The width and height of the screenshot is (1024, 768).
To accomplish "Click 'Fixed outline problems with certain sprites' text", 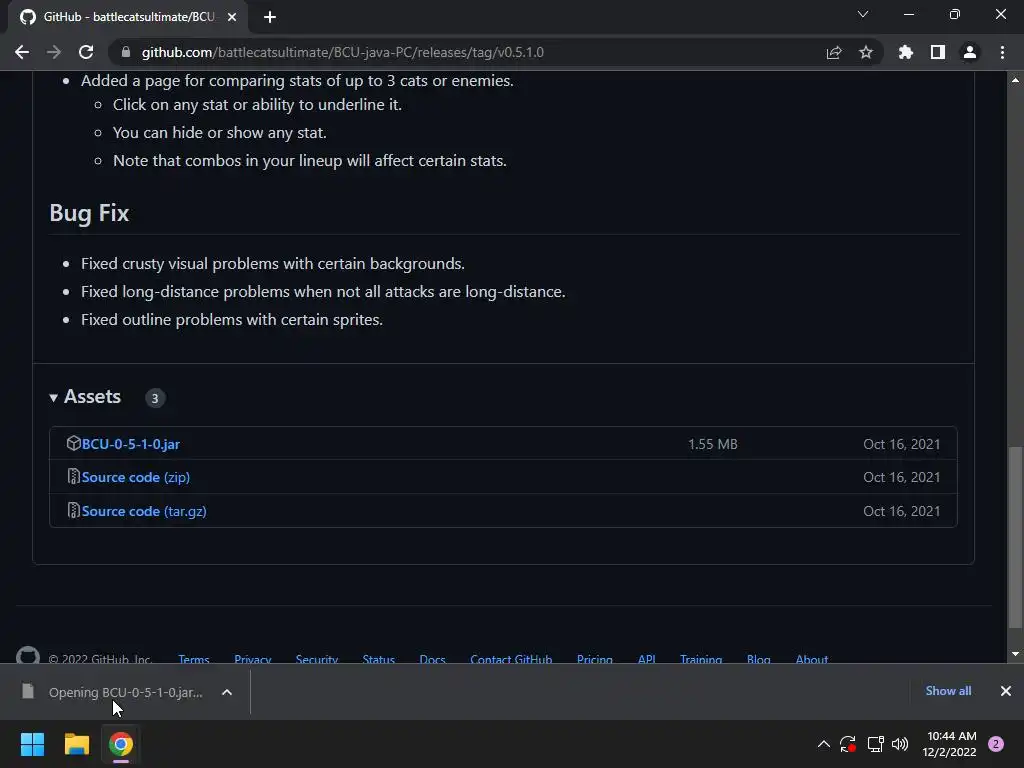I will coord(232,320).
